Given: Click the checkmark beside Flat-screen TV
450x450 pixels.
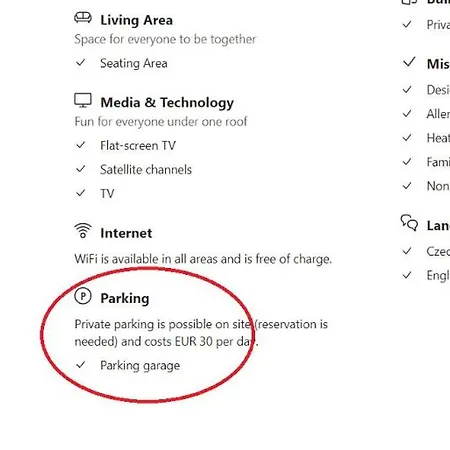Looking at the screenshot, I should pos(81,145).
